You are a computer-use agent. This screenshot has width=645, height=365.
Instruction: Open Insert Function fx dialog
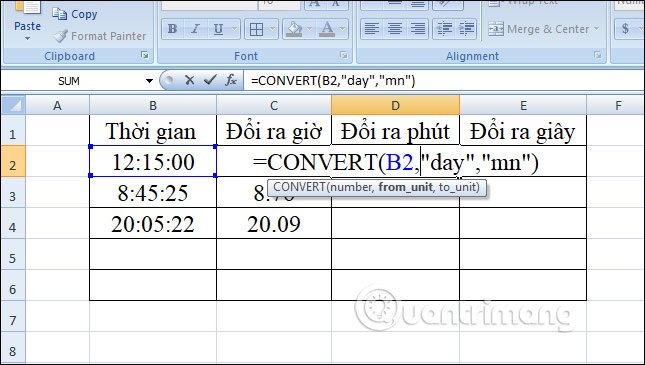tap(231, 80)
